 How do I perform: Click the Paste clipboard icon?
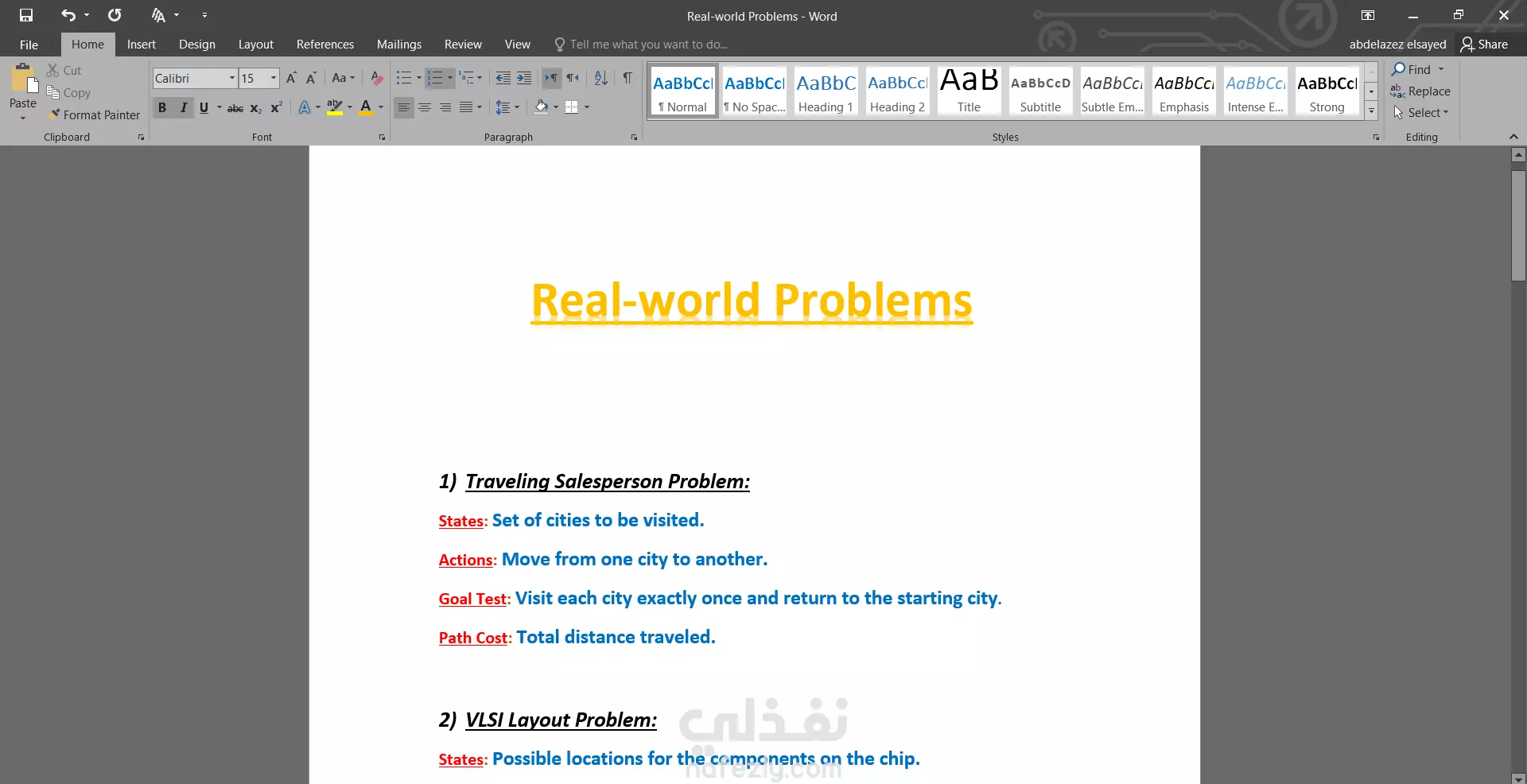click(x=23, y=79)
